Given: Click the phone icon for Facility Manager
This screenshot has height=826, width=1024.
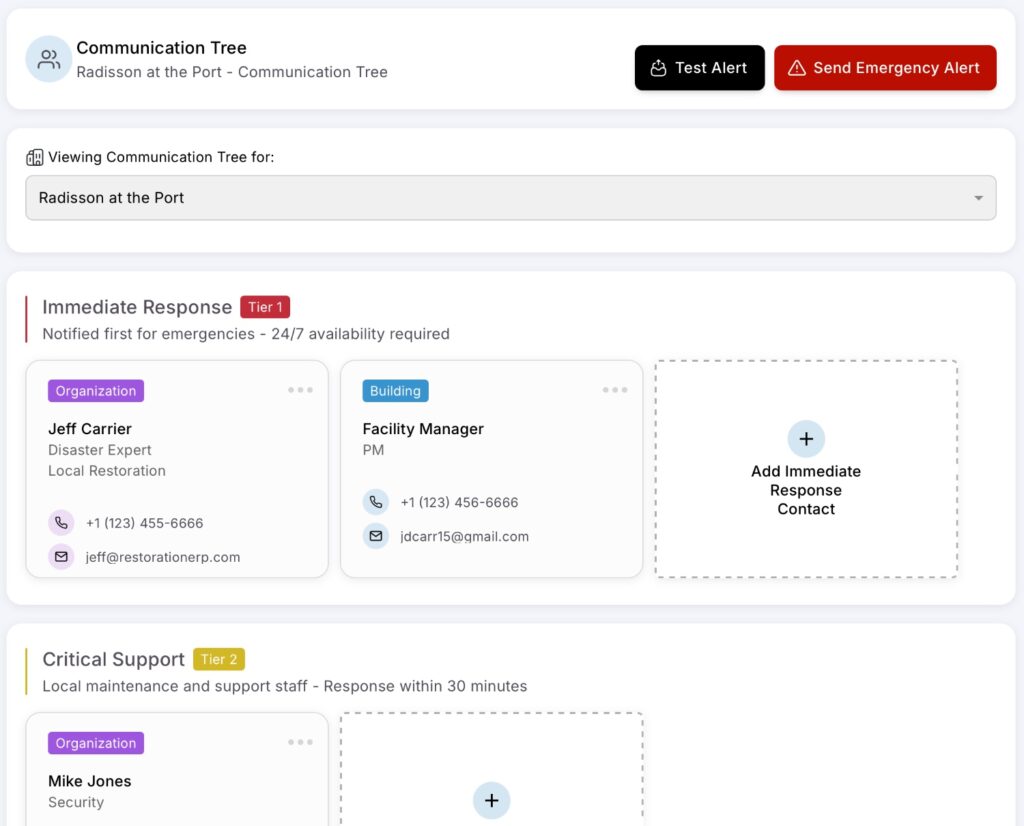Looking at the screenshot, I should coord(375,502).
